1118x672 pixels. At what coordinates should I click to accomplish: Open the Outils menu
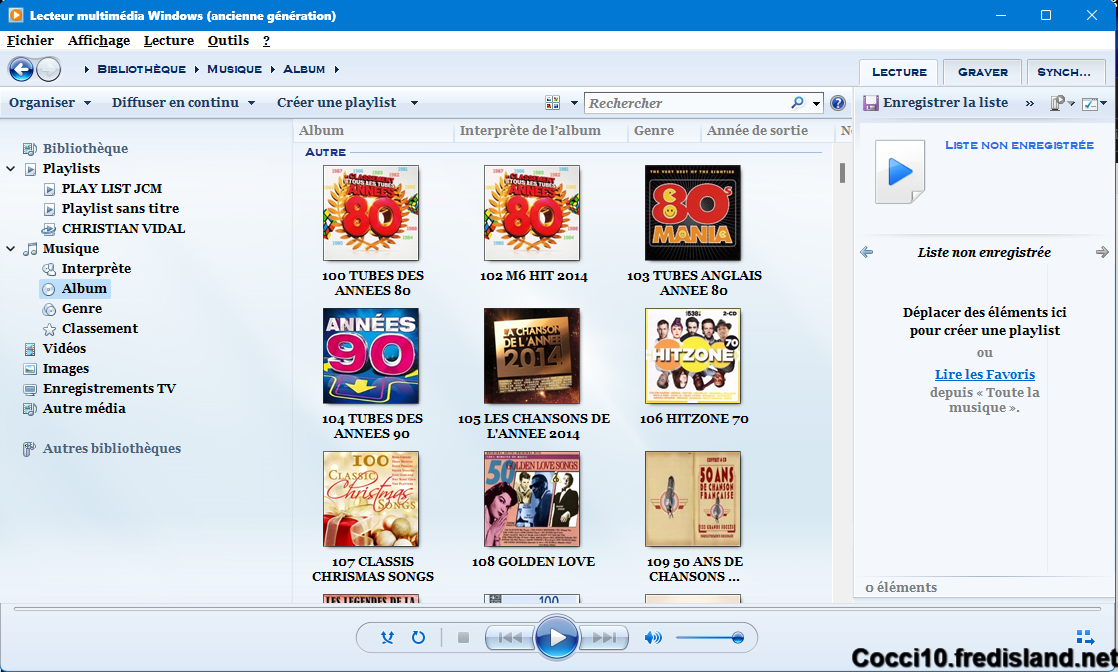228,41
